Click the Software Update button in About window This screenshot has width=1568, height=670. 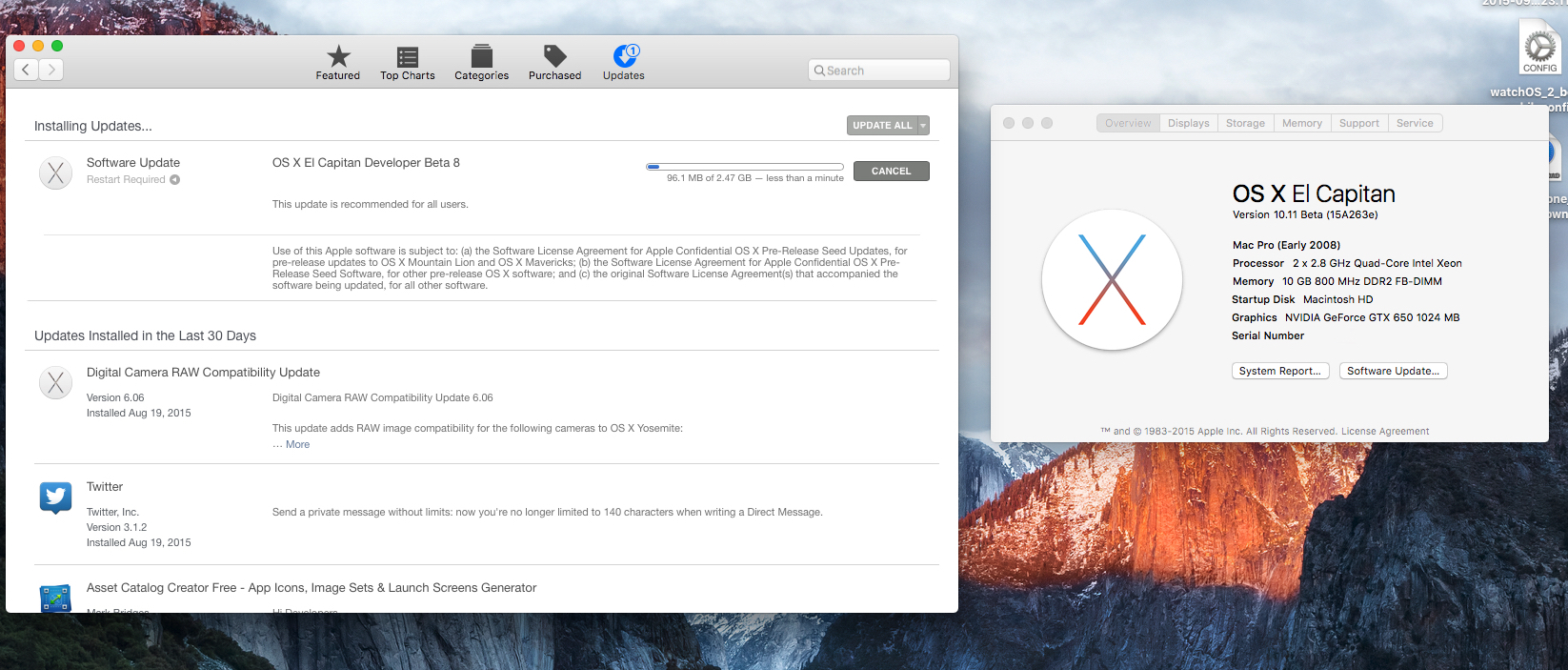click(1393, 371)
